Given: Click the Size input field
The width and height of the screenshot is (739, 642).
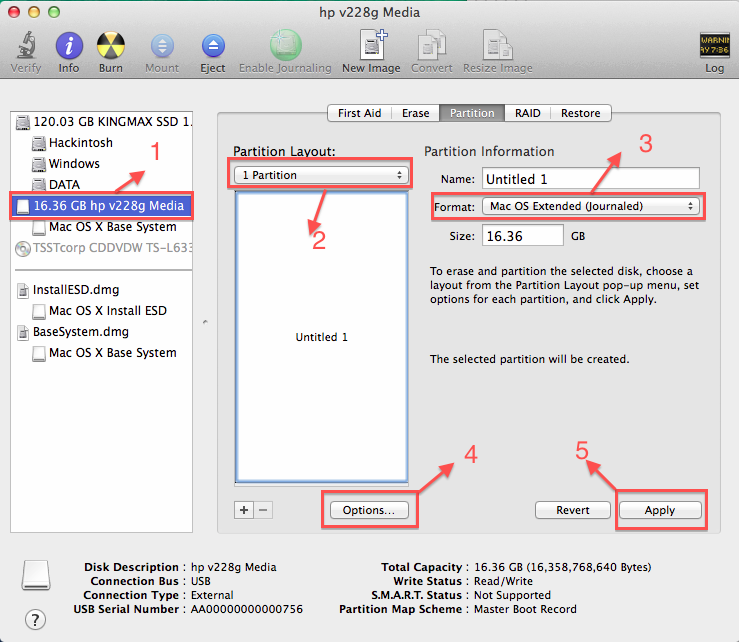Looking at the screenshot, I should [523, 236].
